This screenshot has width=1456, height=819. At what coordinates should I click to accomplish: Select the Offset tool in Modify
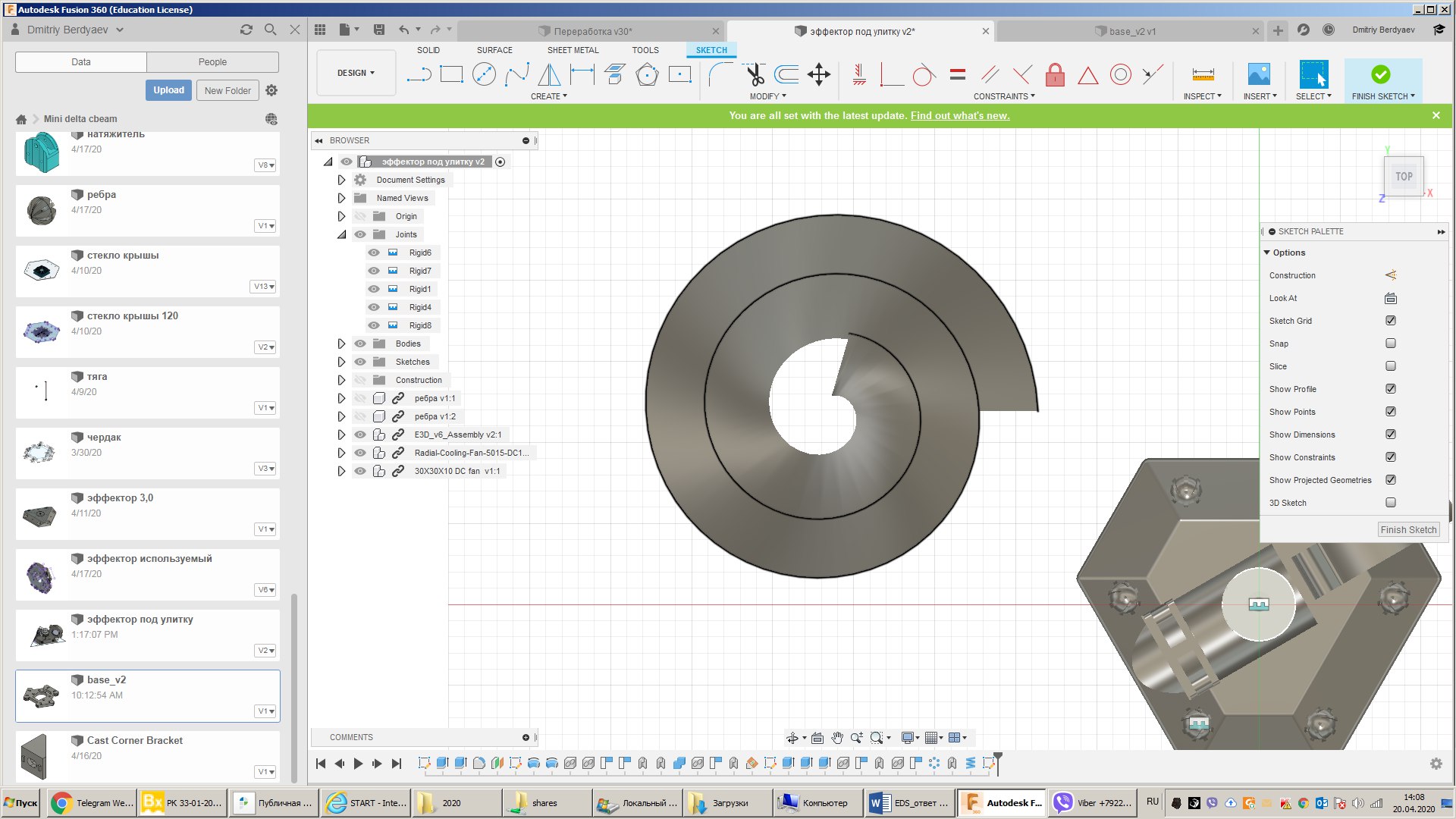(786, 74)
